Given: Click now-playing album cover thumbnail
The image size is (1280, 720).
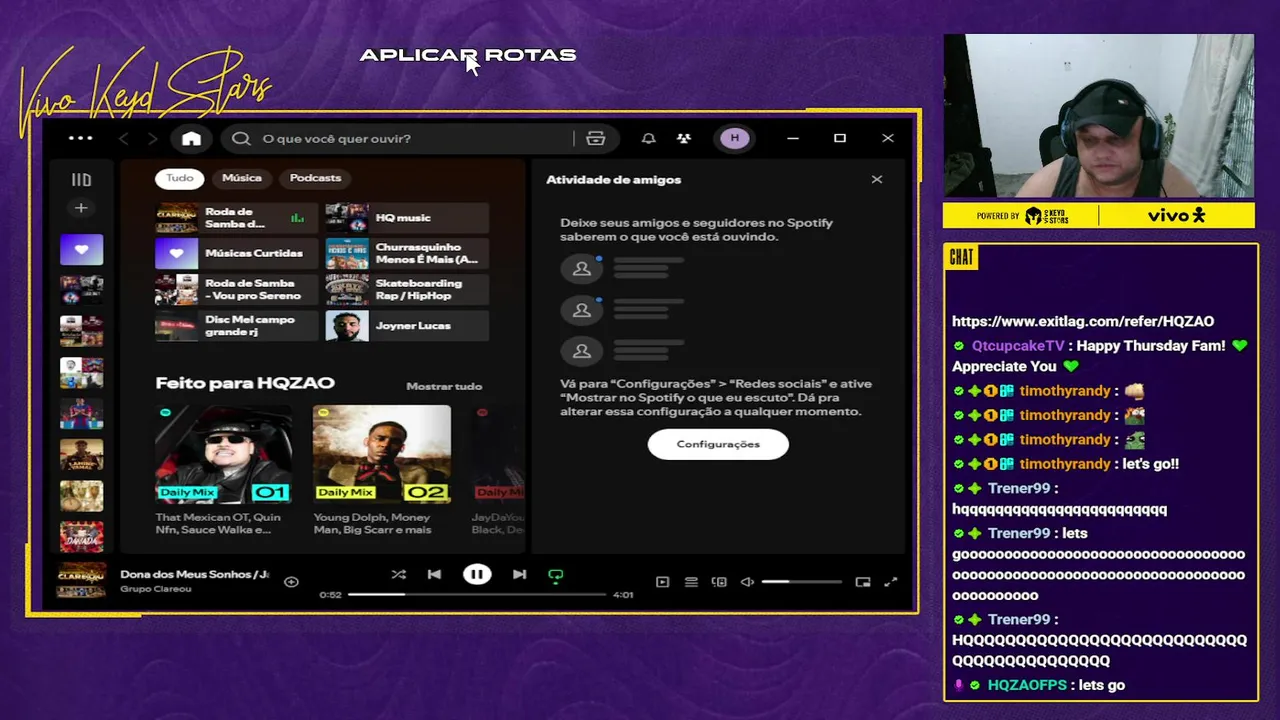Looking at the screenshot, I should tap(81, 581).
